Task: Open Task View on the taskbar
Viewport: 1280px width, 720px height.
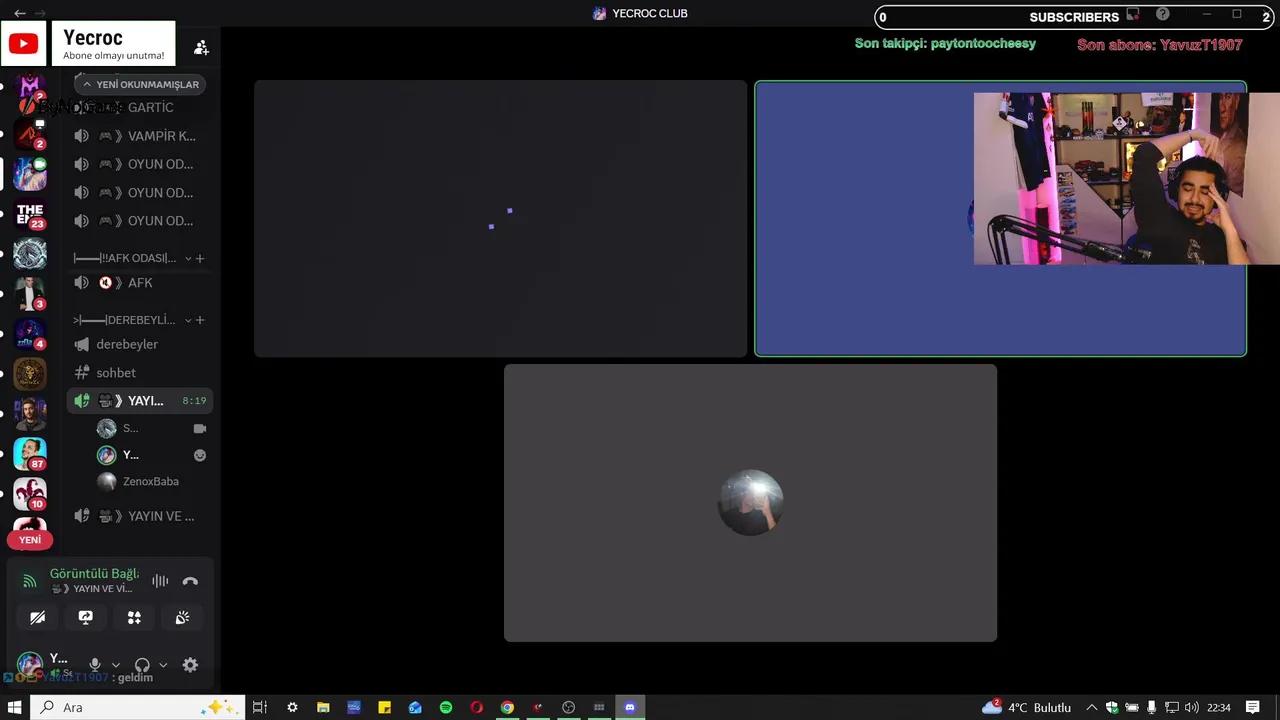Action: pyautogui.click(x=260, y=707)
